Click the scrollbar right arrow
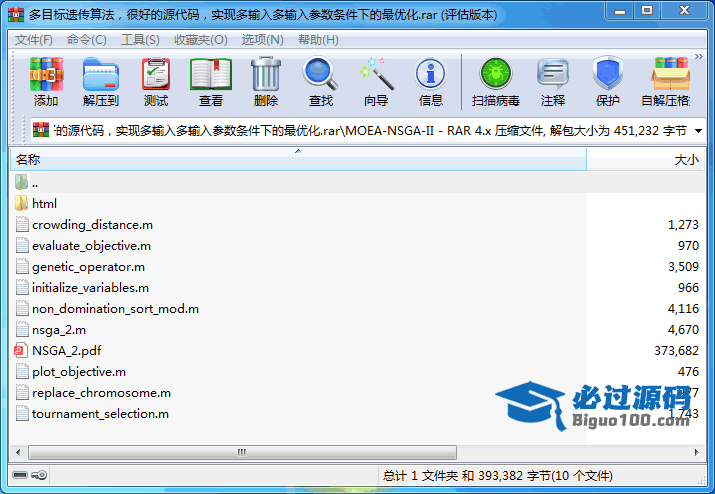The image size is (715, 494). click(x=697, y=452)
